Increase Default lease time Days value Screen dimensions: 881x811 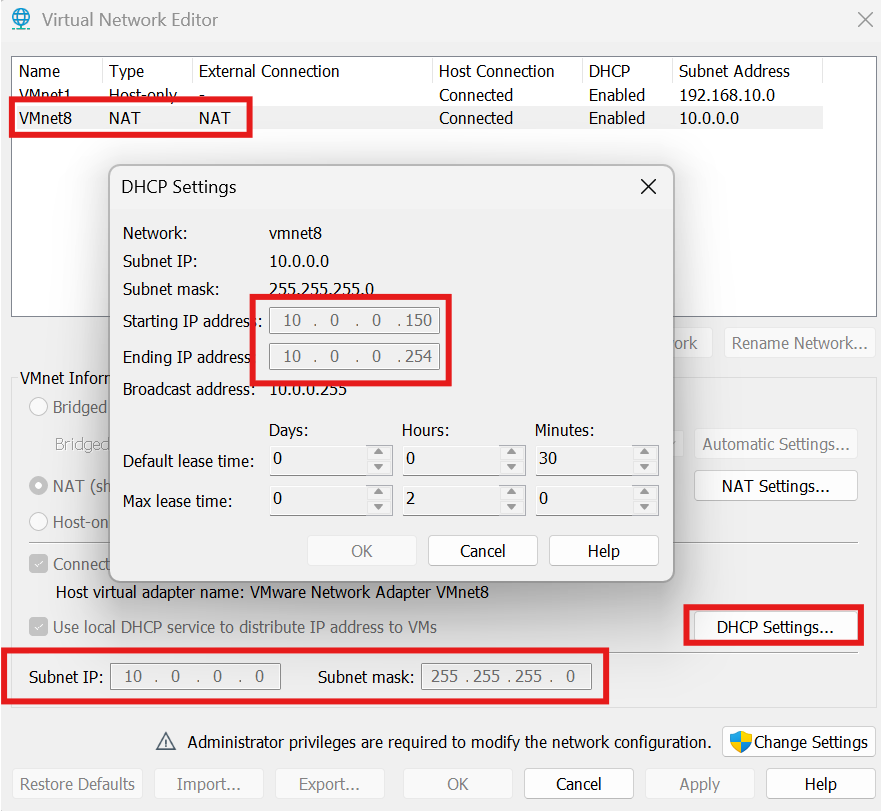tap(379, 452)
